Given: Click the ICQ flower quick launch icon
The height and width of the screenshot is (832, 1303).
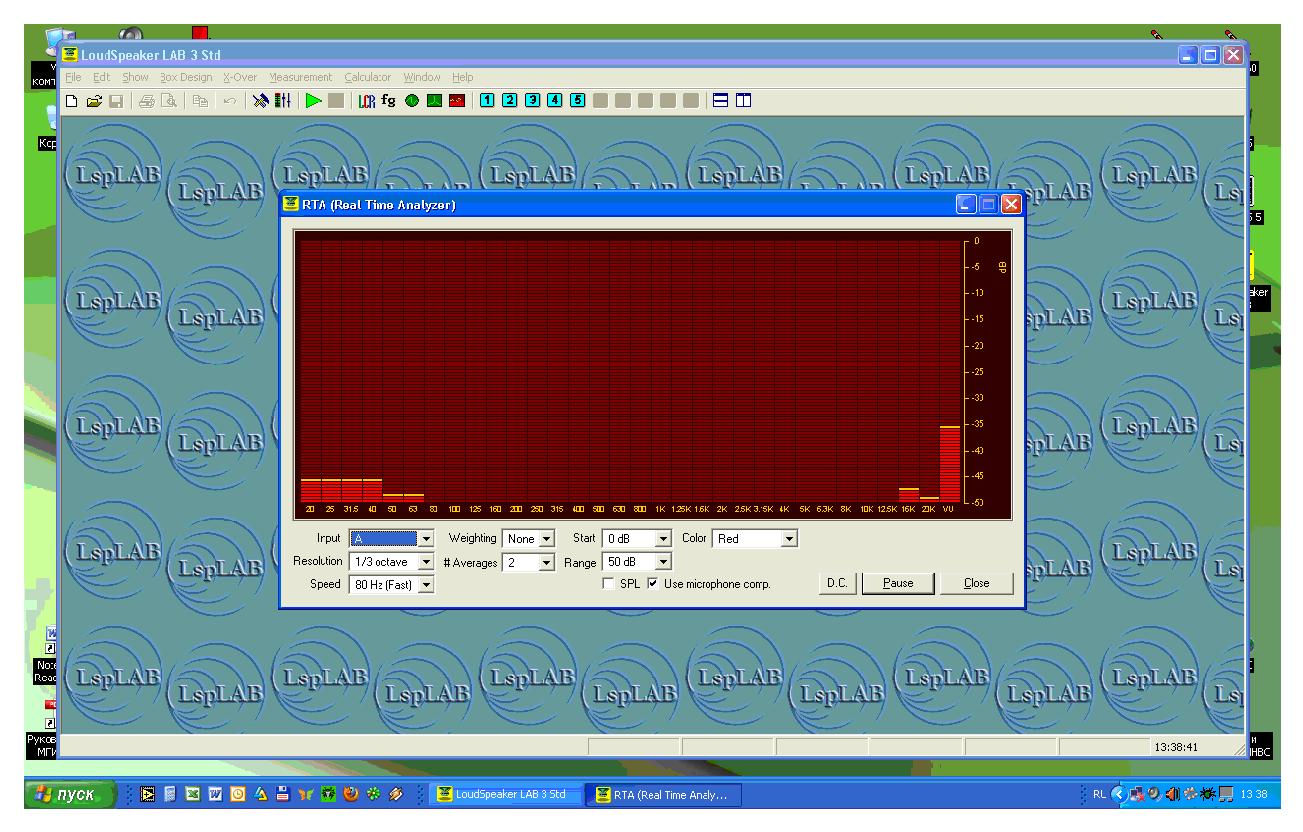Looking at the screenshot, I should point(374,795).
